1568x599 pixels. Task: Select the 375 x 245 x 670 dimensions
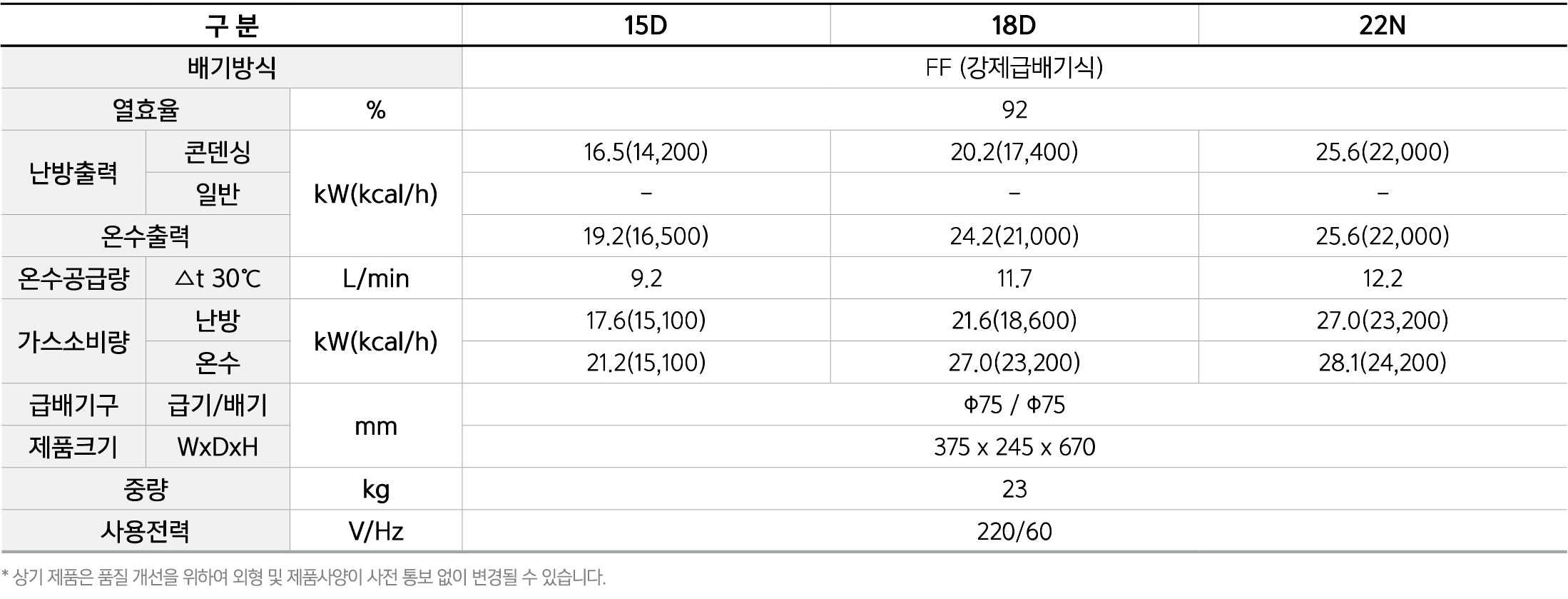[1014, 447]
